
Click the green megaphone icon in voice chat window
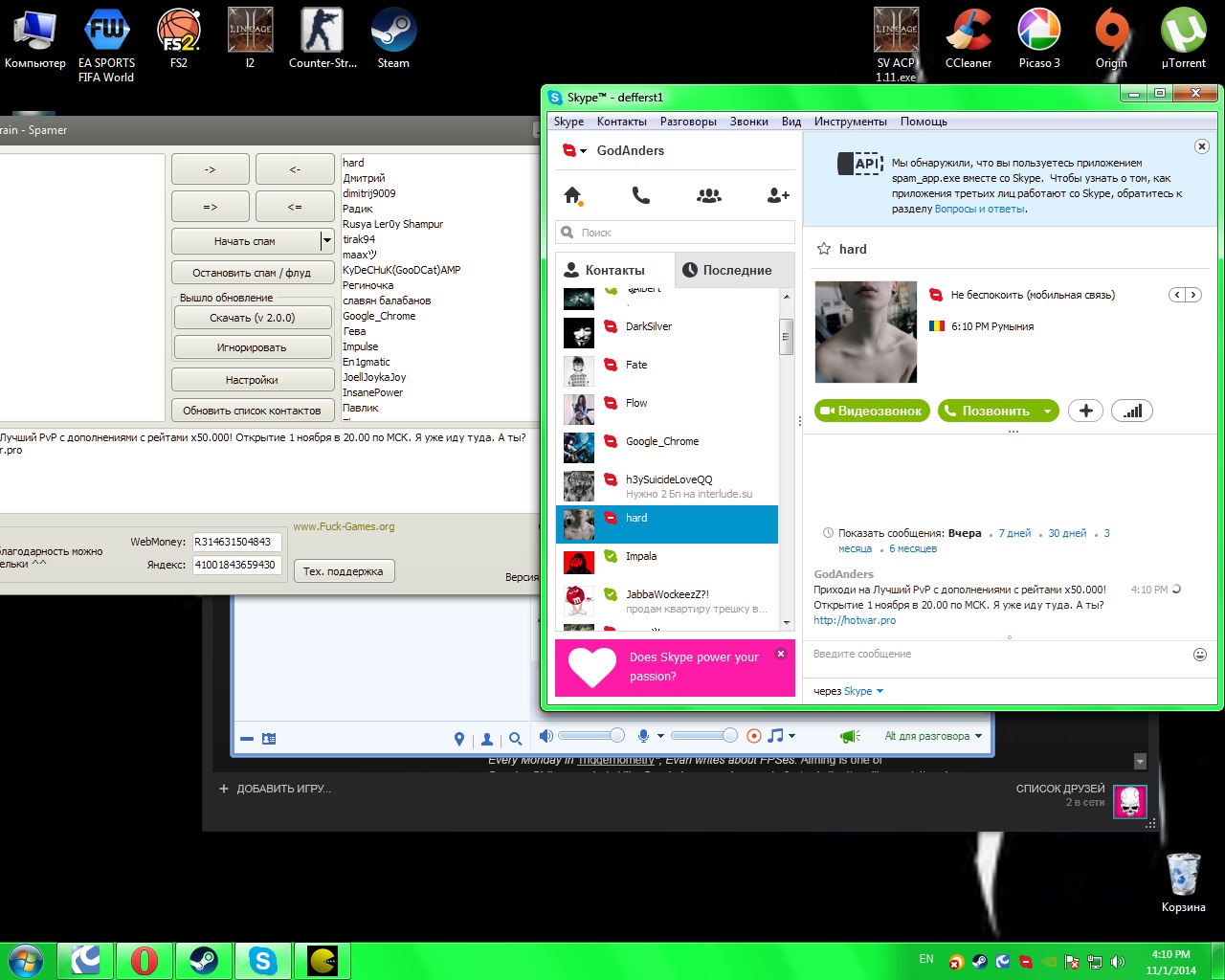(850, 736)
